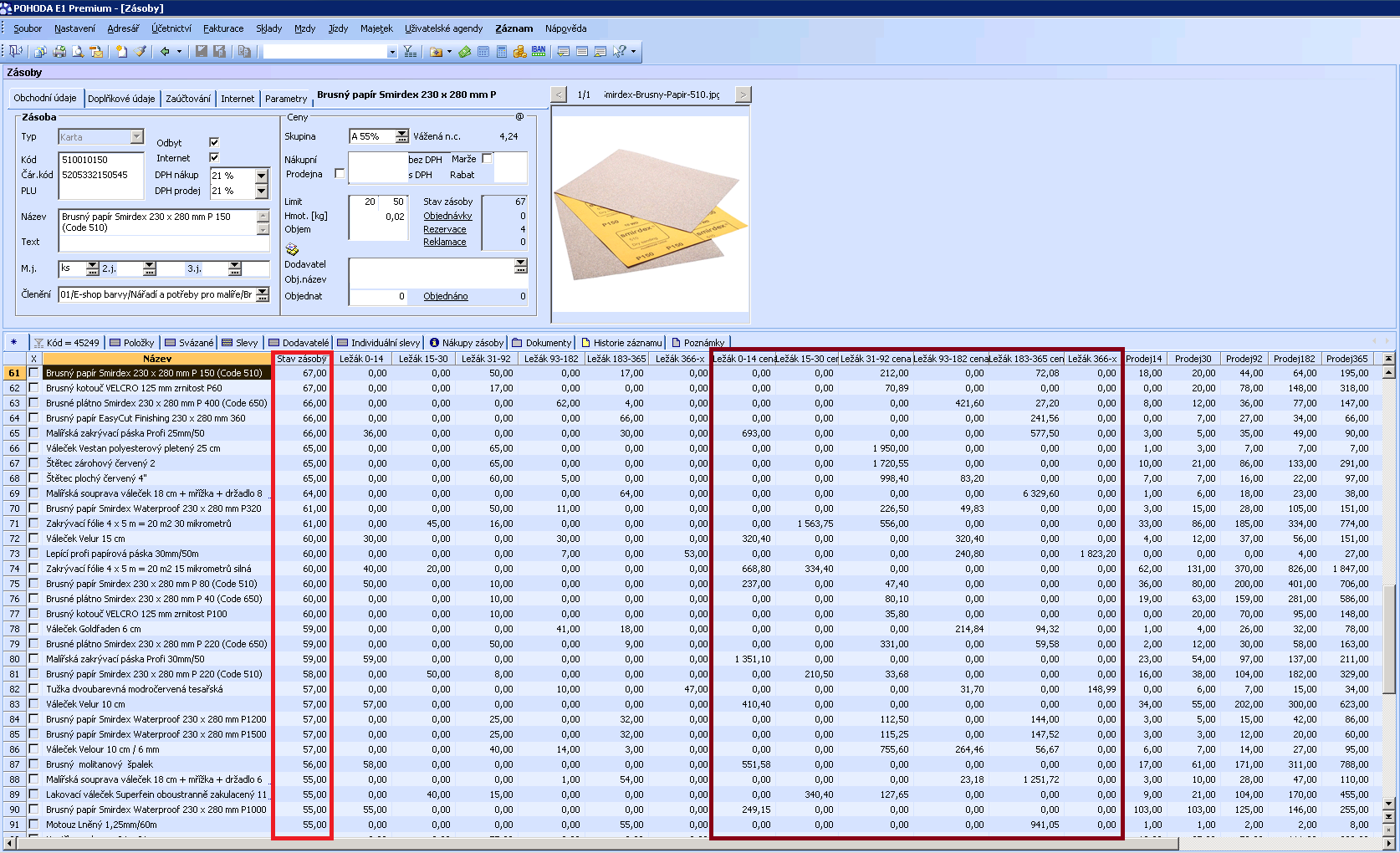Click the starred folder toolbar icon

pyautogui.click(x=437, y=51)
